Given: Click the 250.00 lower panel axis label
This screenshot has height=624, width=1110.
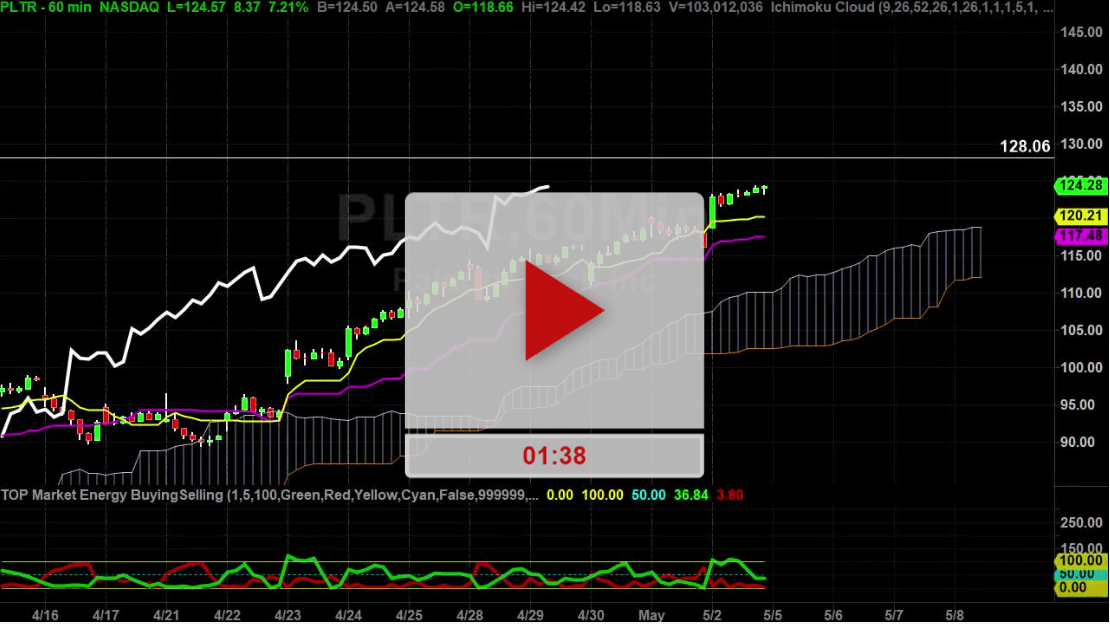Looking at the screenshot, I should pyautogui.click(x=1081, y=523).
